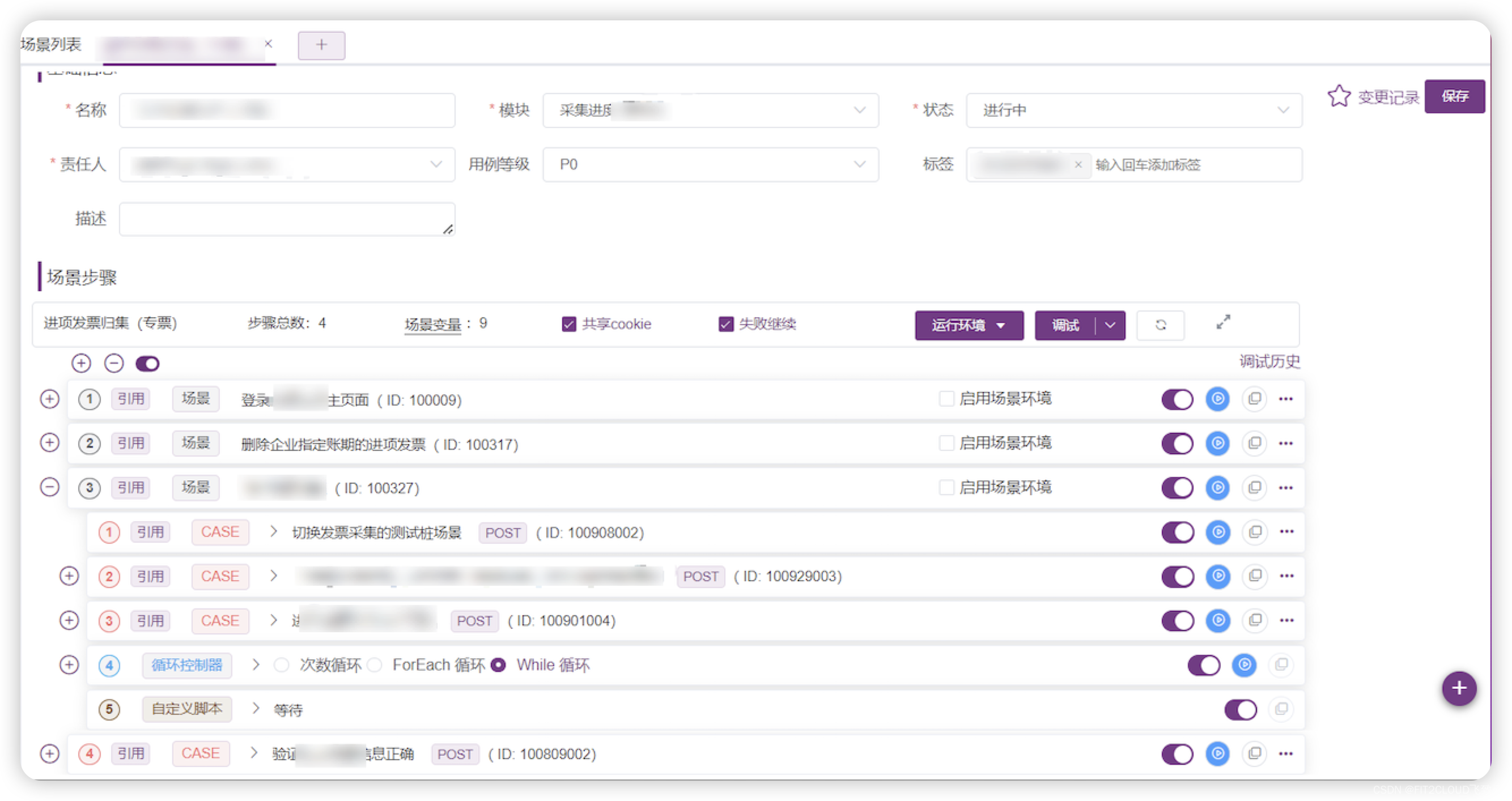Select the ForEach 循环 radio button
Viewport: 1512px width, 801px height.
[375, 665]
